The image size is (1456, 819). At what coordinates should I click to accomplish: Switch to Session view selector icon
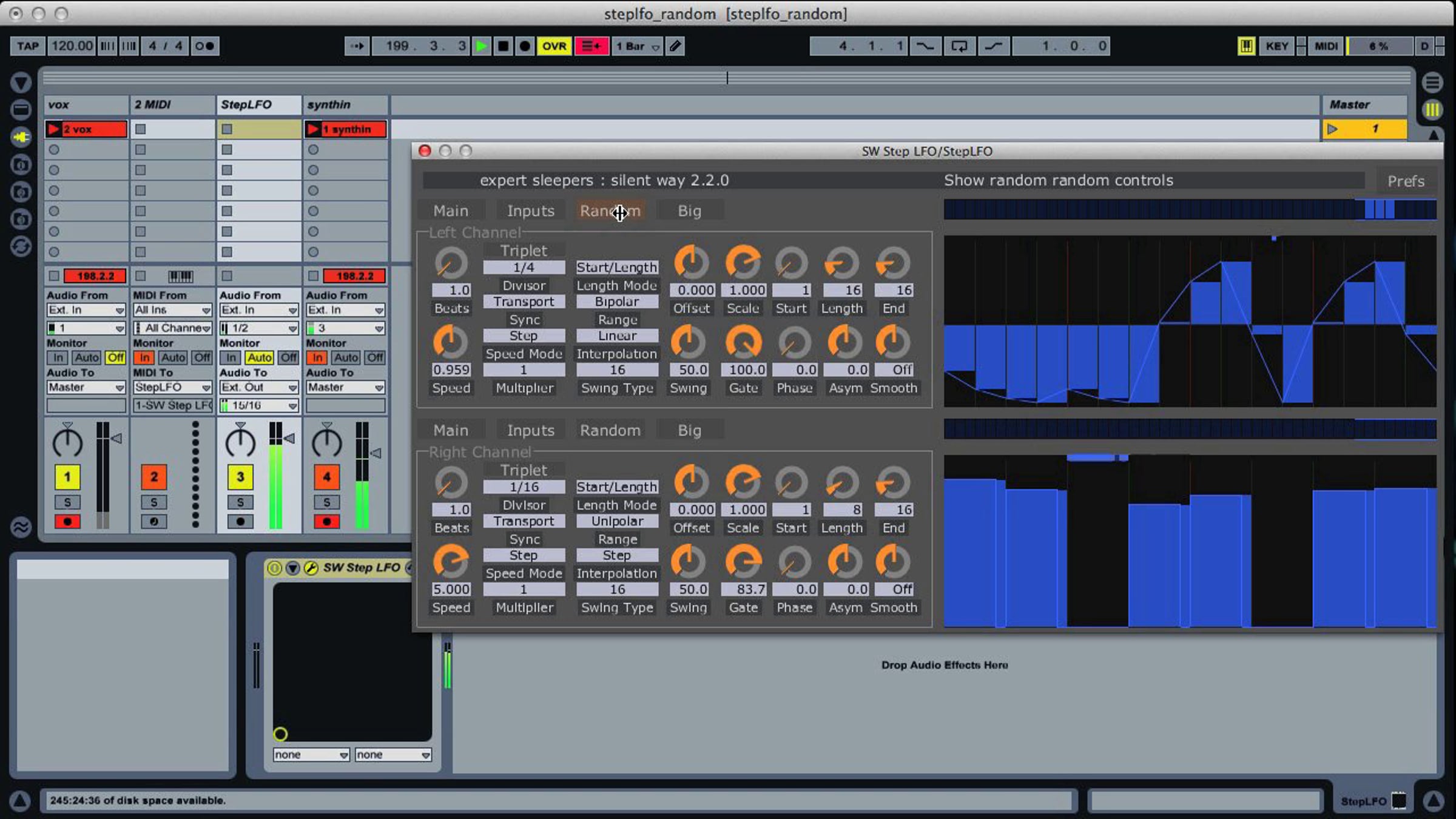tap(1432, 110)
